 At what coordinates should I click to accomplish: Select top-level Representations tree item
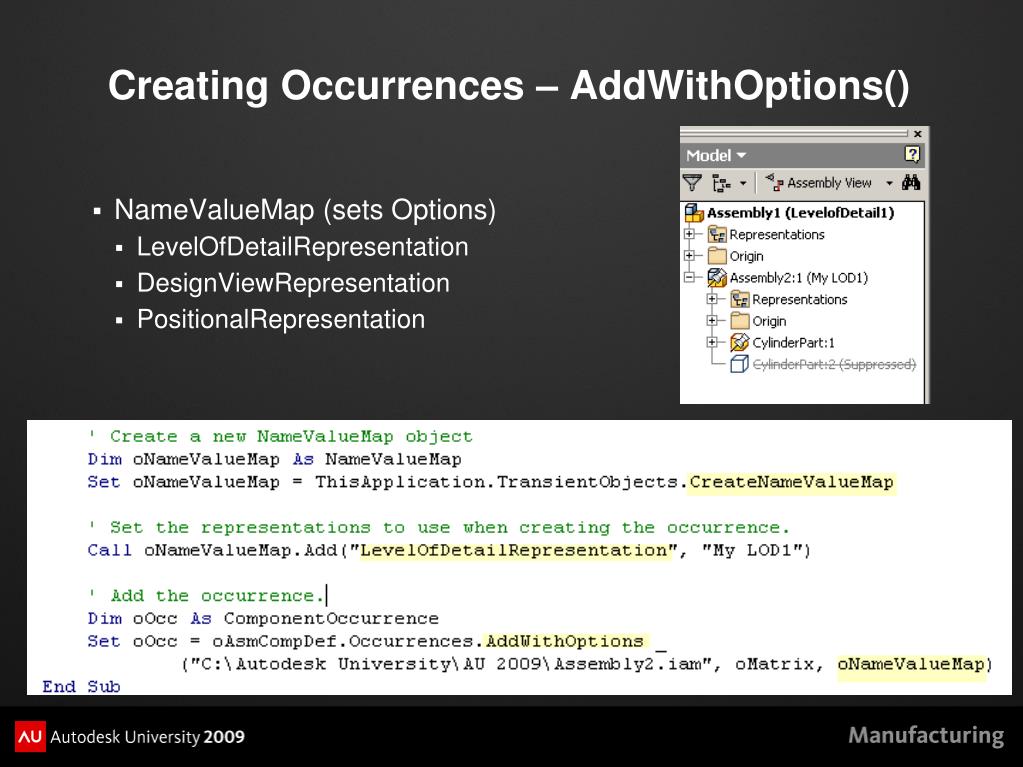(x=776, y=235)
